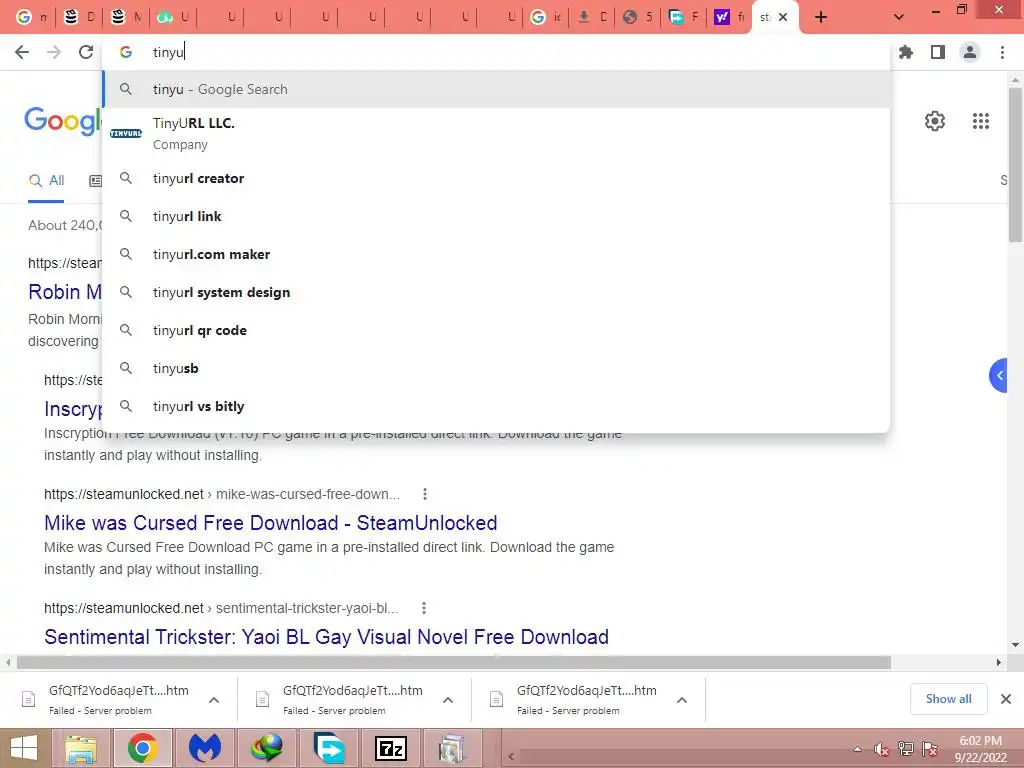Switch to the first Google tab
1024x768 pixels.
(31, 18)
